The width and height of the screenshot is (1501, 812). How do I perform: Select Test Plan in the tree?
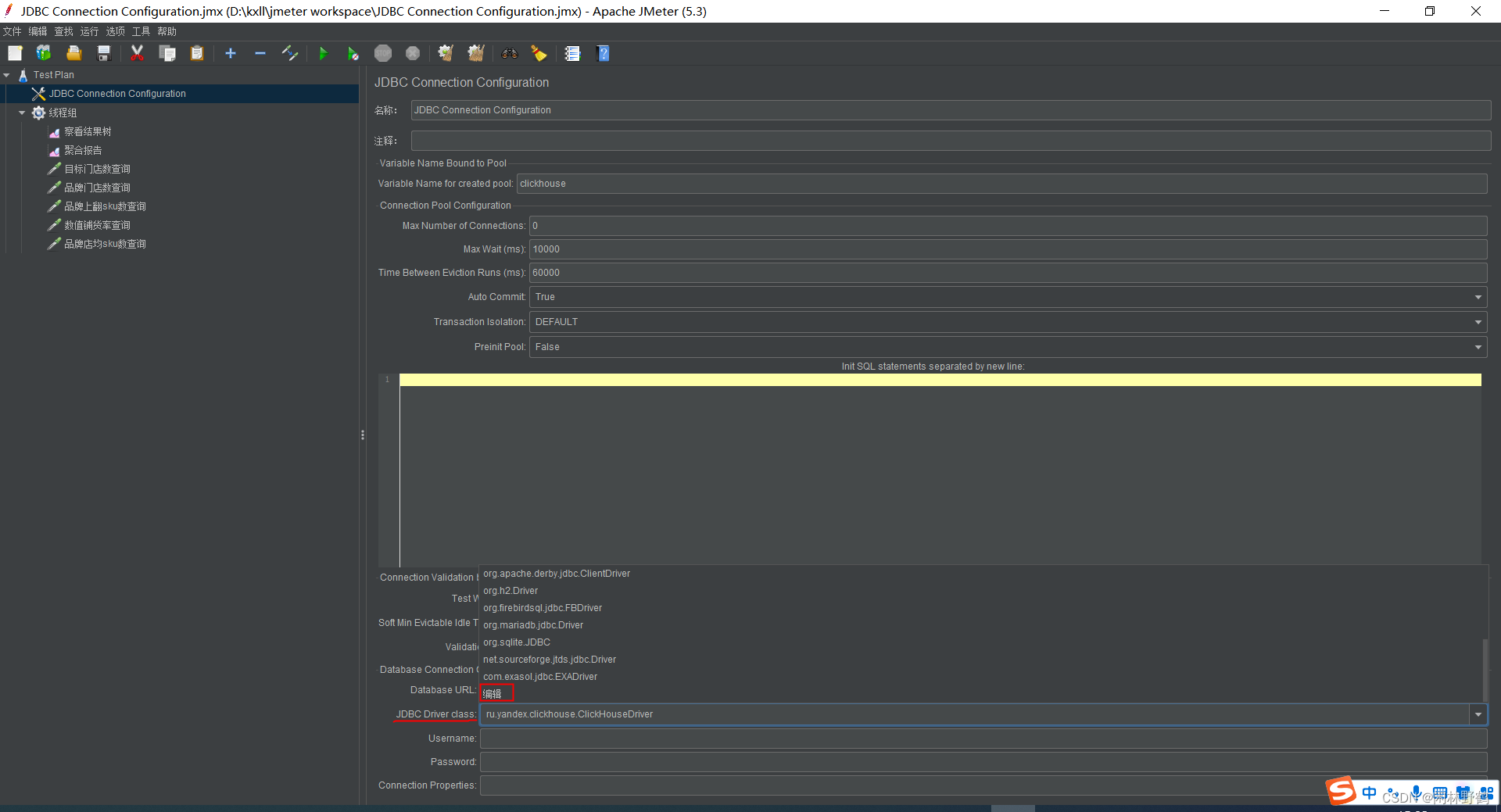point(53,75)
